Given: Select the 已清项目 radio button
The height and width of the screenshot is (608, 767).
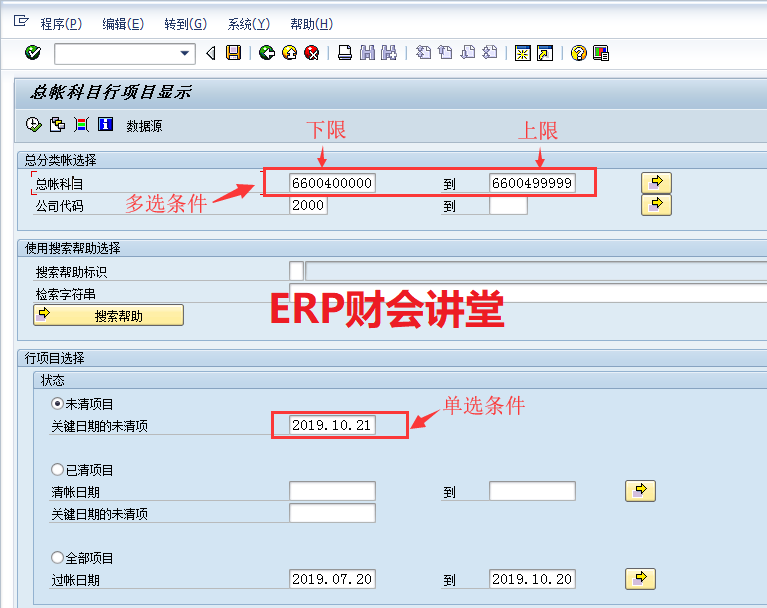Looking at the screenshot, I should tap(57, 470).
